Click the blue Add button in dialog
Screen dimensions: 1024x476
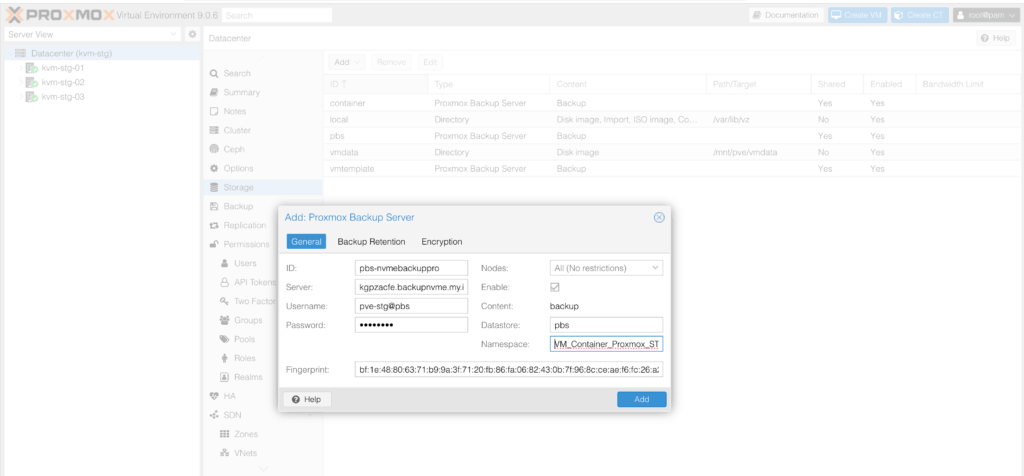click(x=641, y=399)
